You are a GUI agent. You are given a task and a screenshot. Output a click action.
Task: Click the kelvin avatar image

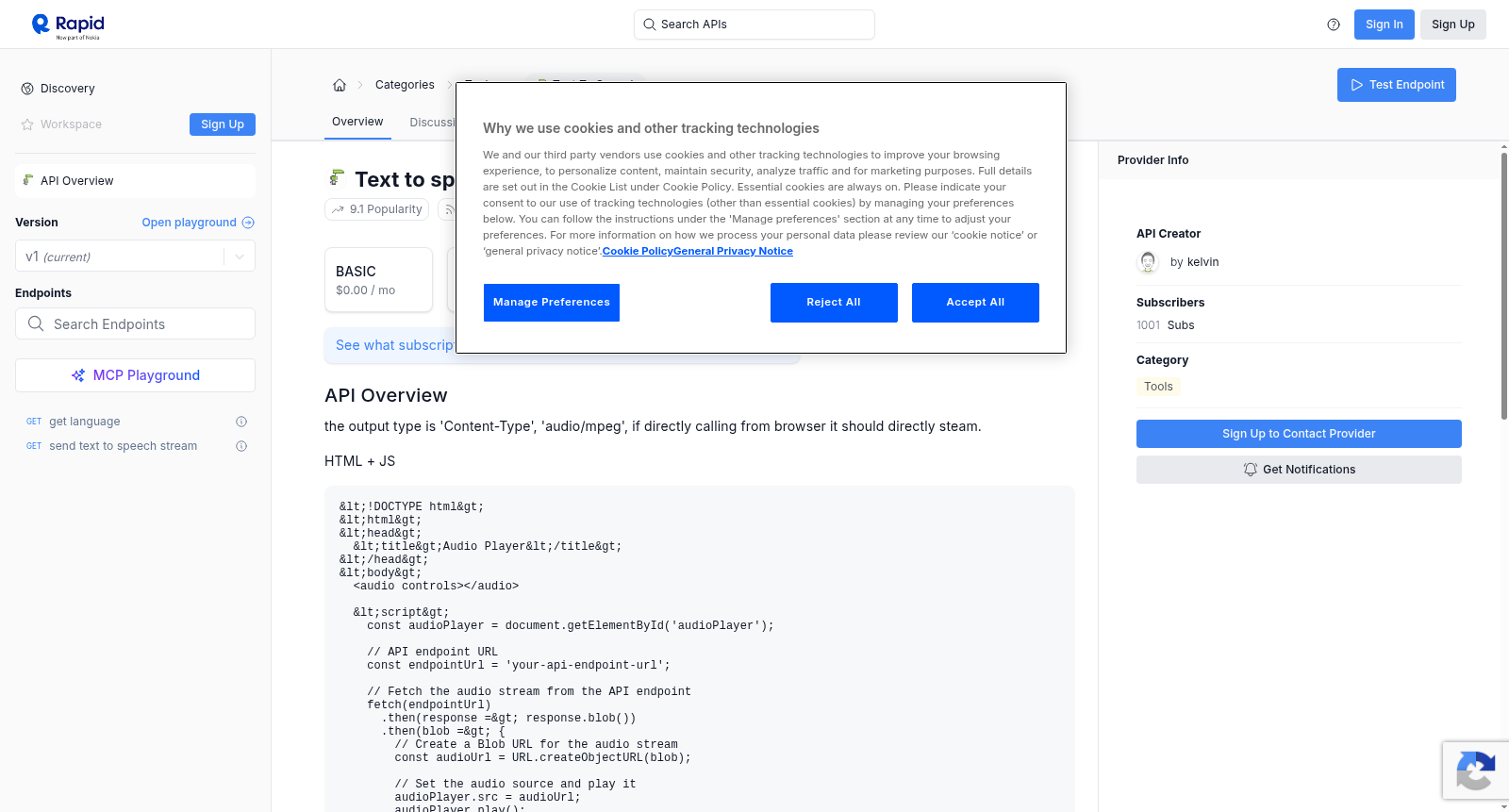pos(1148,262)
